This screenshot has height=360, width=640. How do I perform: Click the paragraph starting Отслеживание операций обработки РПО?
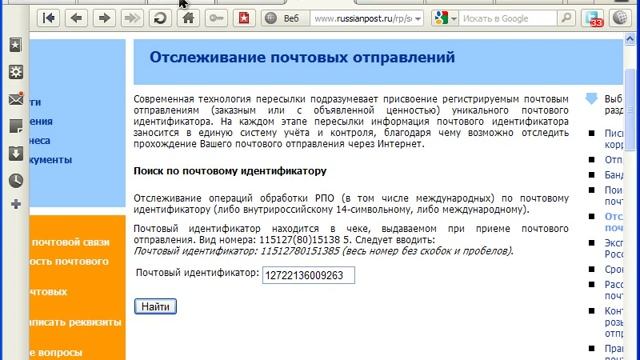[x=351, y=204]
